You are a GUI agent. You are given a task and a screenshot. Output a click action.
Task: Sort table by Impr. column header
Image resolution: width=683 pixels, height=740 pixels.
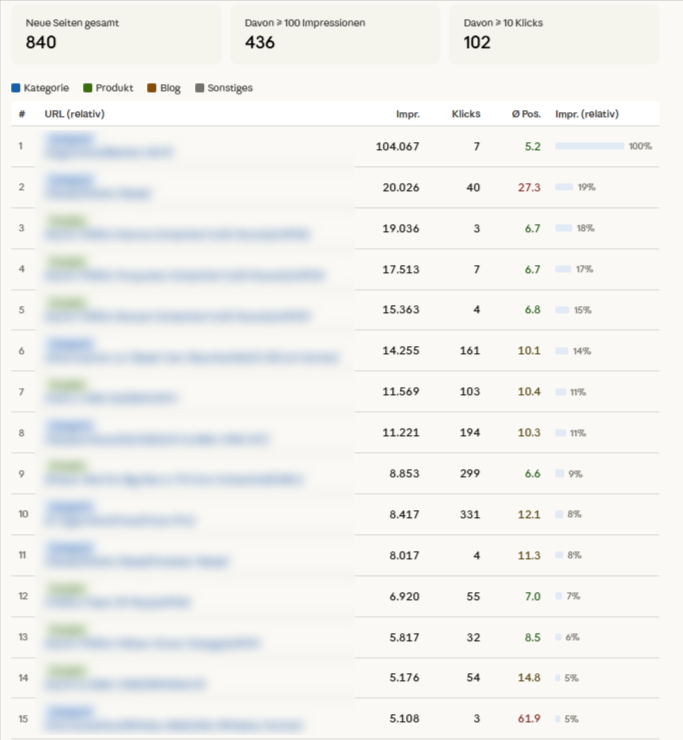[407, 114]
